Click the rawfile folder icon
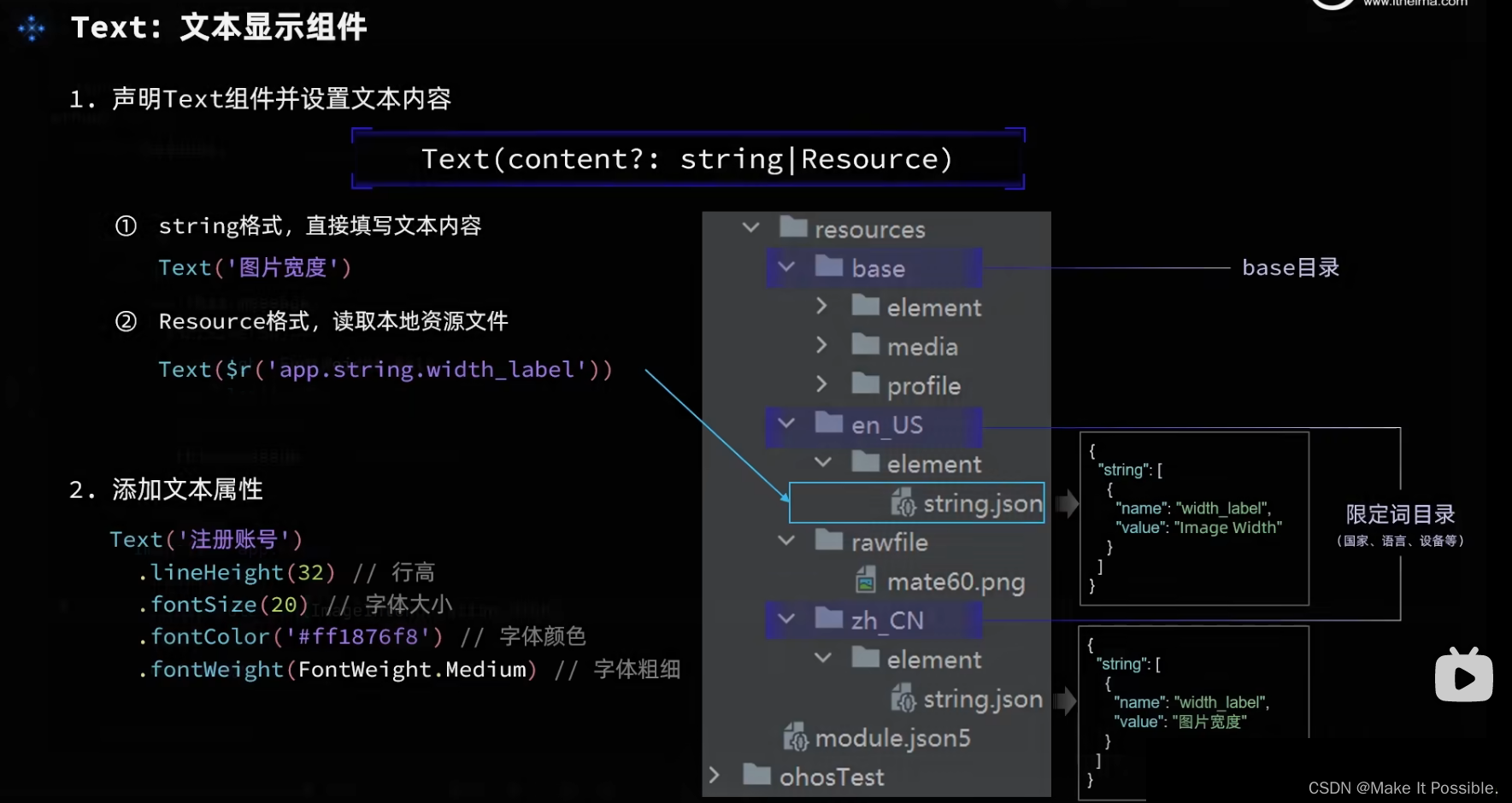Screen dimensions: 1512x803 coord(829,540)
